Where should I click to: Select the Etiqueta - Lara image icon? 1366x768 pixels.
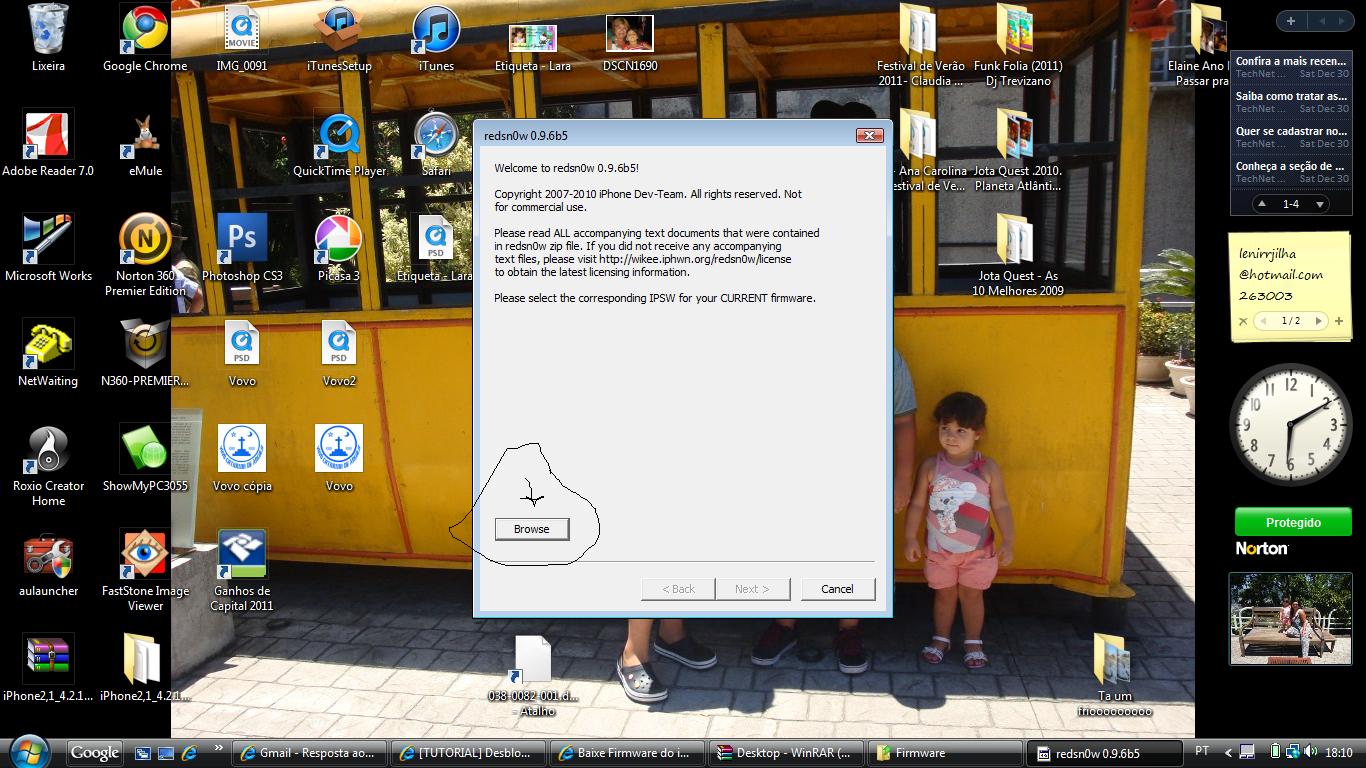coord(533,46)
